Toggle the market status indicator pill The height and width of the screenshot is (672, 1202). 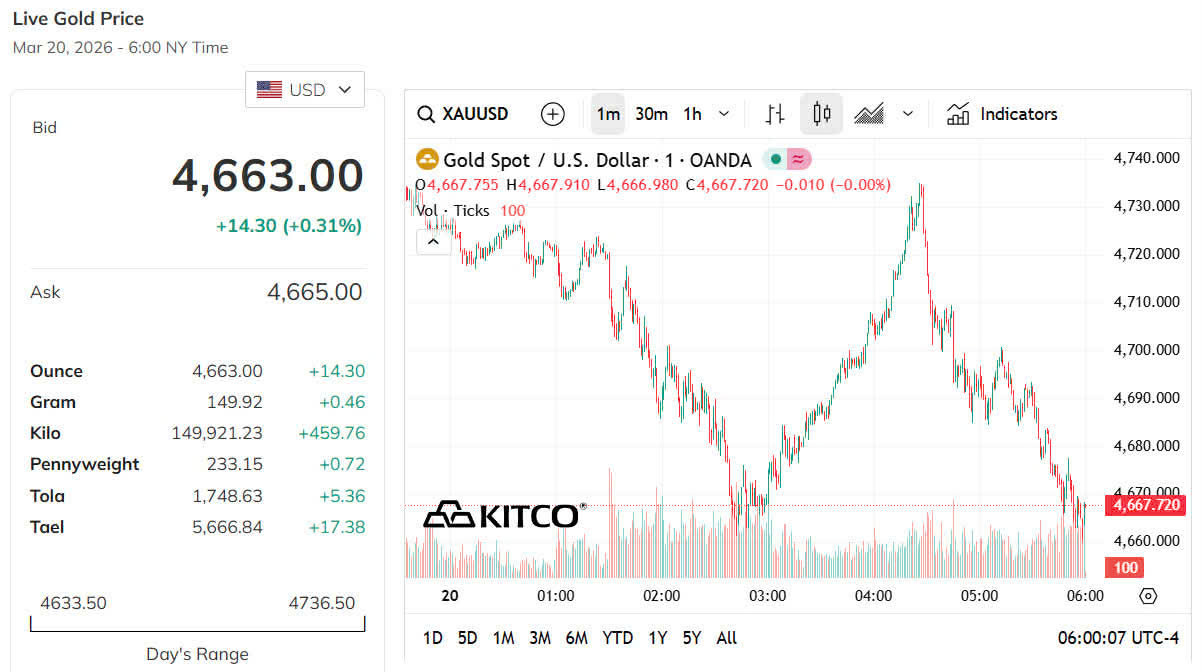787,160
